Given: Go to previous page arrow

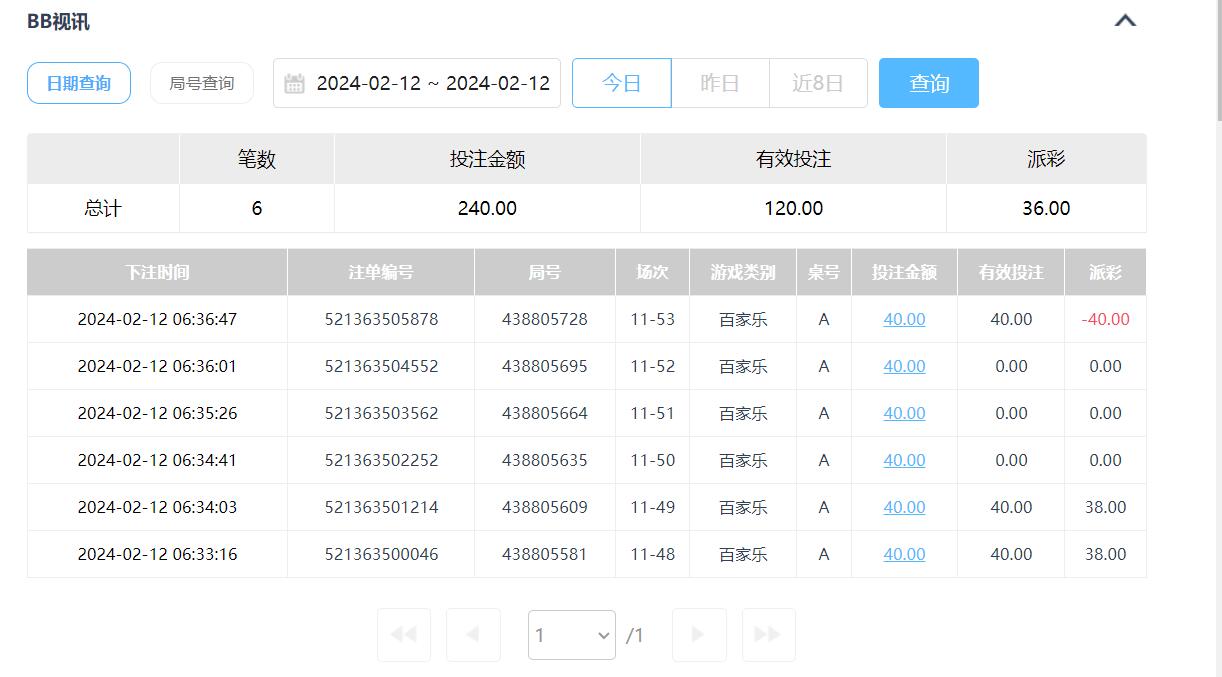Looking at the screenshot, I should pos(473,634).
